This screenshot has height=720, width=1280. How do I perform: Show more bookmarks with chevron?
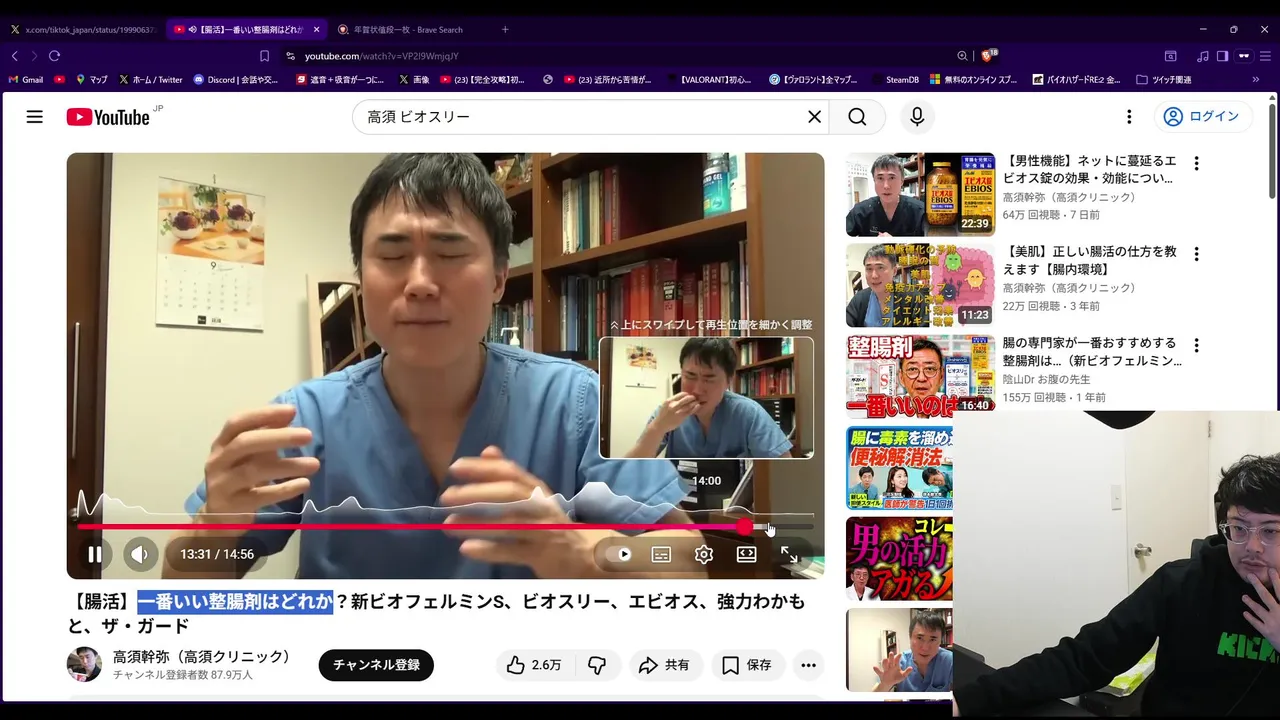tap(1256, 79)
